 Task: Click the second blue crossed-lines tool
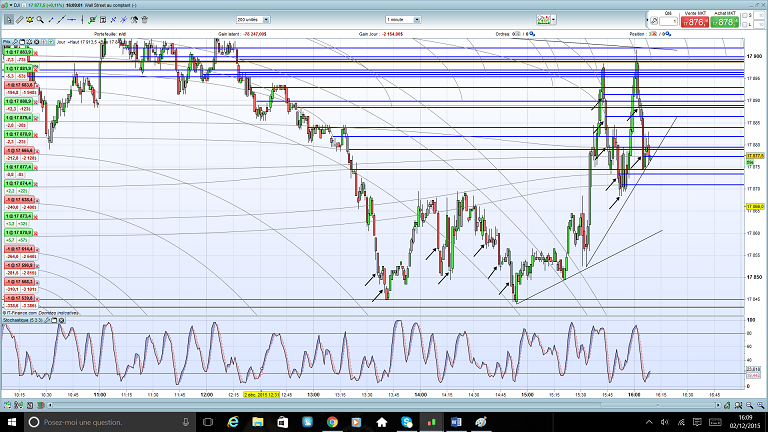pyautogui.click(x=123, y=20)
